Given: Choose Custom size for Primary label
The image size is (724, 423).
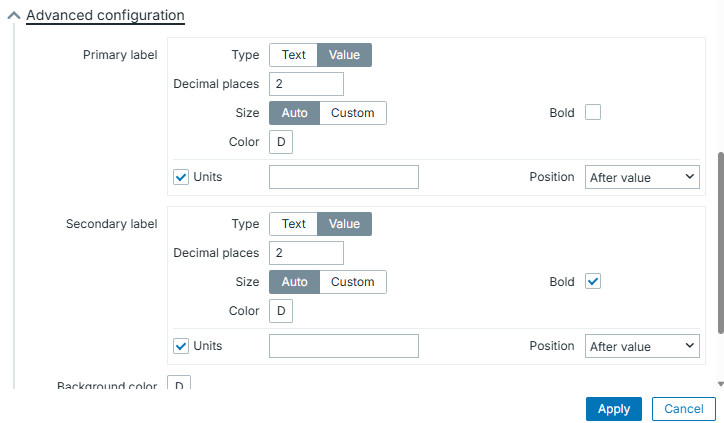Looking at the screenshot, I should click(x=352, y=113).
